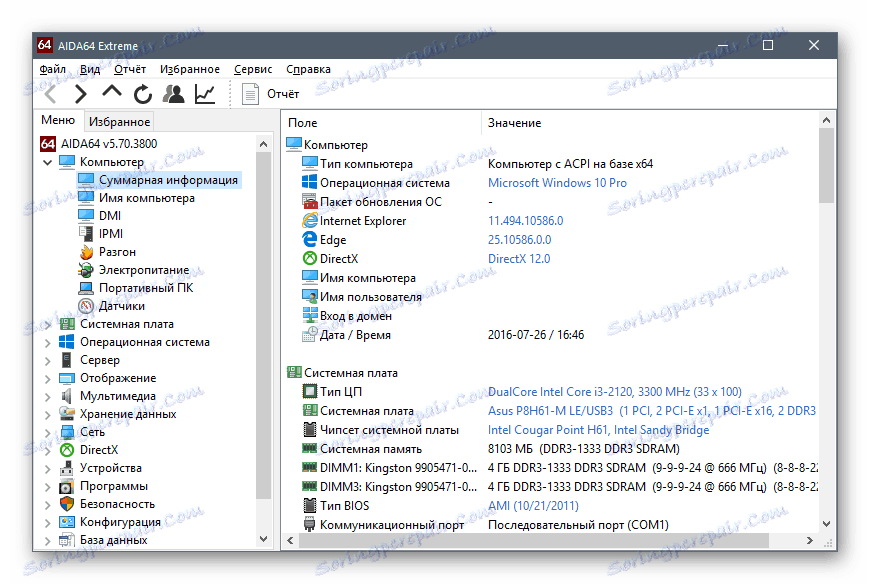Open the DualCore Intel Core i3-2120 link
This screenshot has height=584, width=870.
[x=615, y=392]
